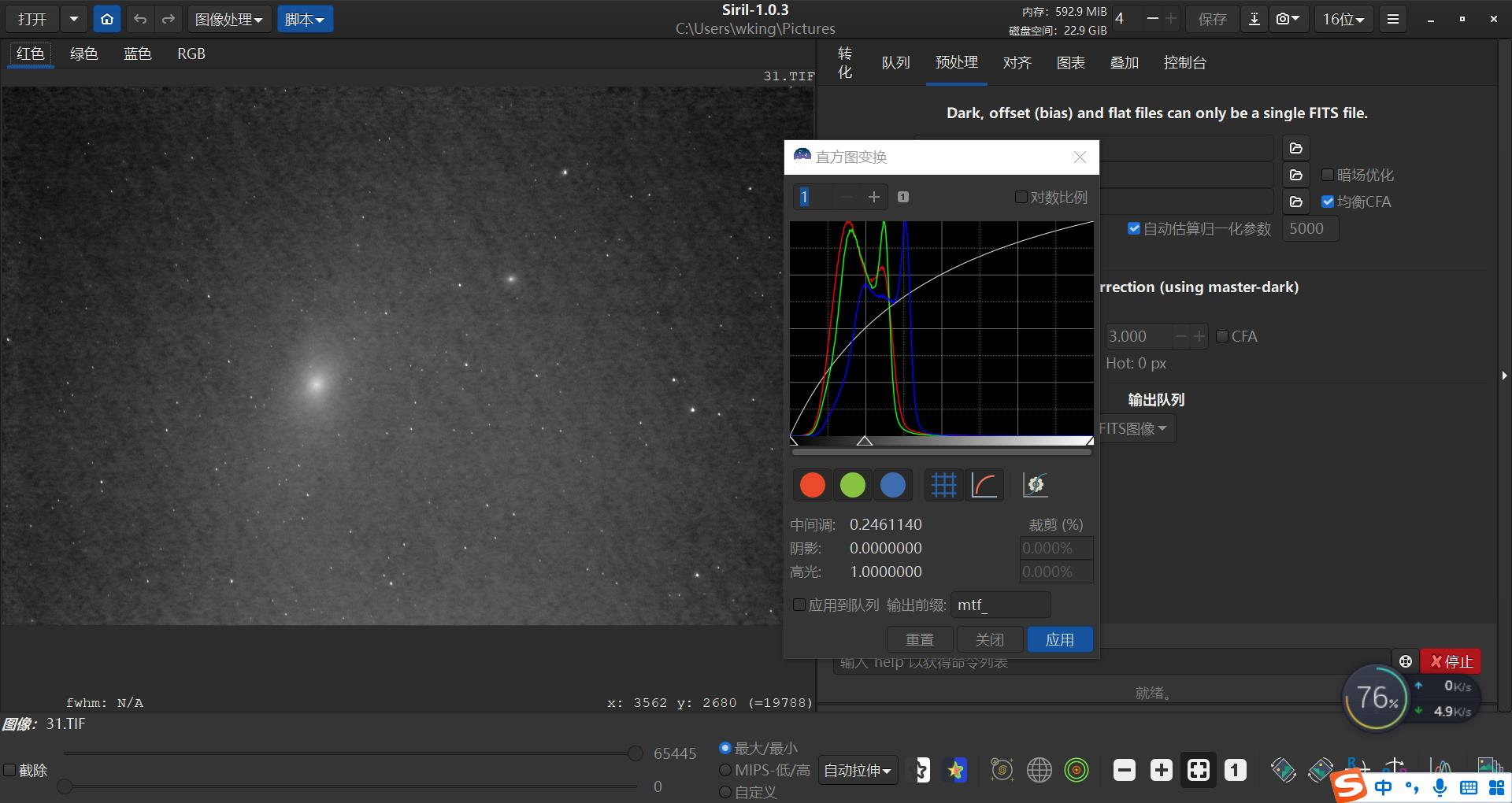Image resolution: width=1512 pixels, height=803 pixels.
Task: Rotate image clockwise icon
Action: (x=1321, y=770)
